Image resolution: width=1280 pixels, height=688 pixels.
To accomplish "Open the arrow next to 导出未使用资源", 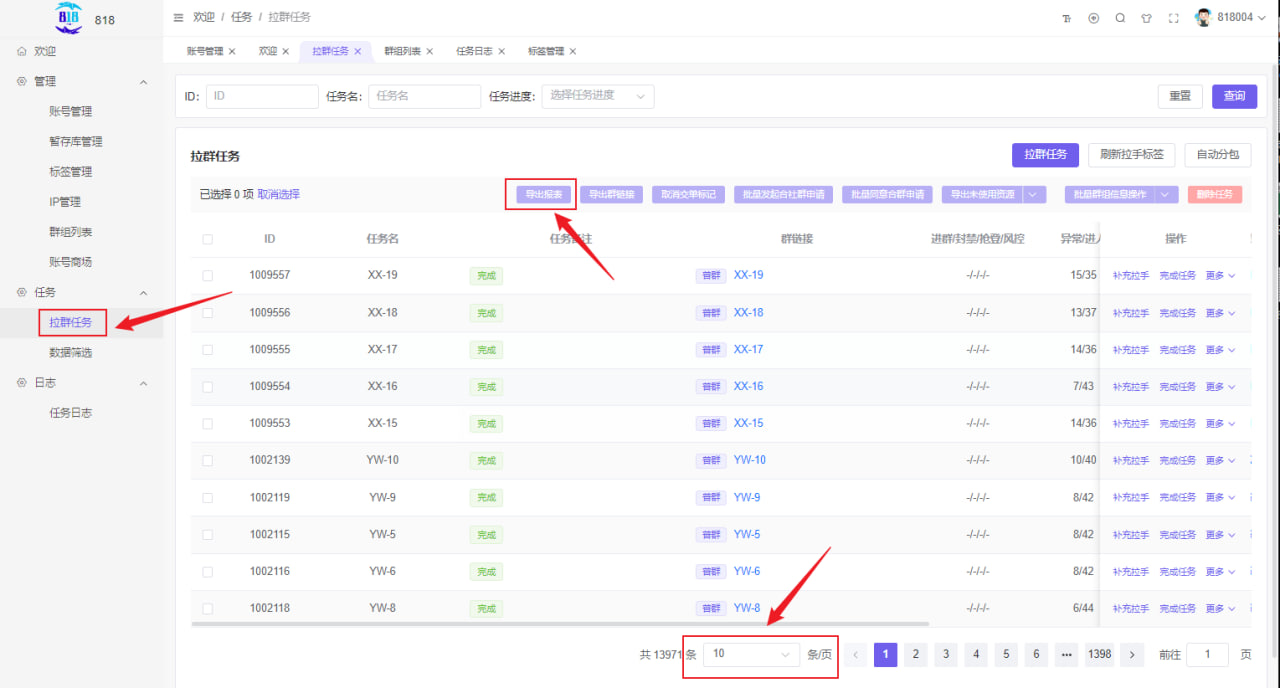I will 1035,195.
